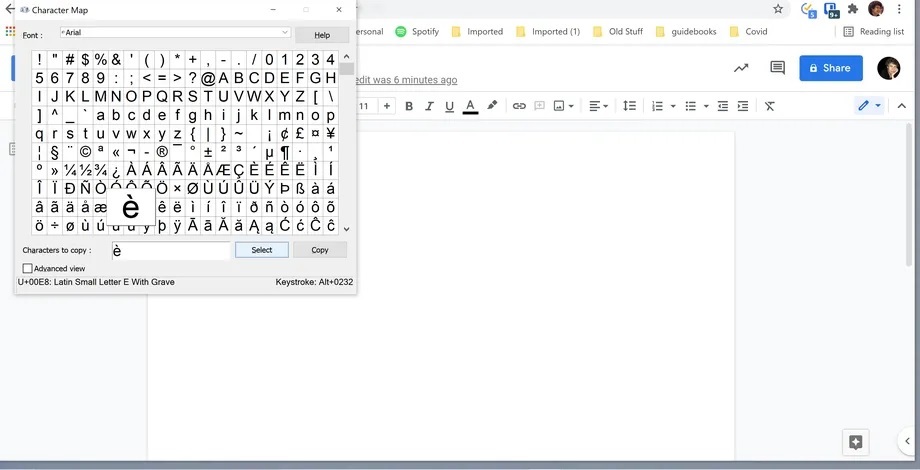Image resolution: width=920 pixels, height=470 pixels.
Task: Apply italic formatting
Action: (429, 106)
